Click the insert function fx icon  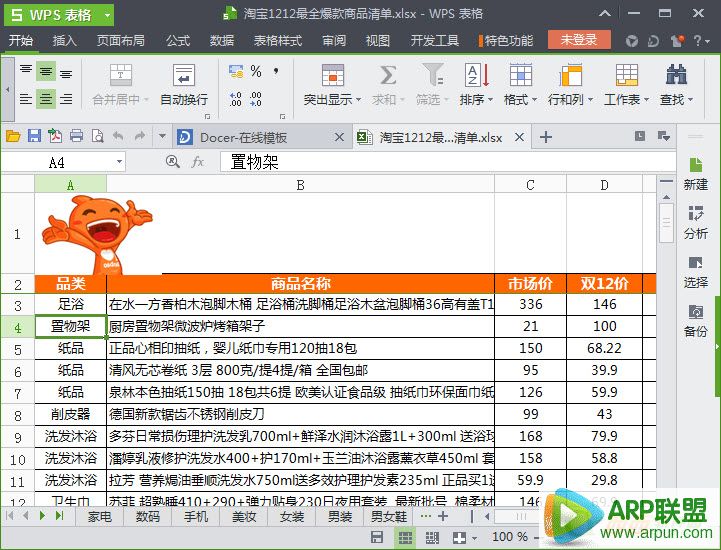(198, 161)
